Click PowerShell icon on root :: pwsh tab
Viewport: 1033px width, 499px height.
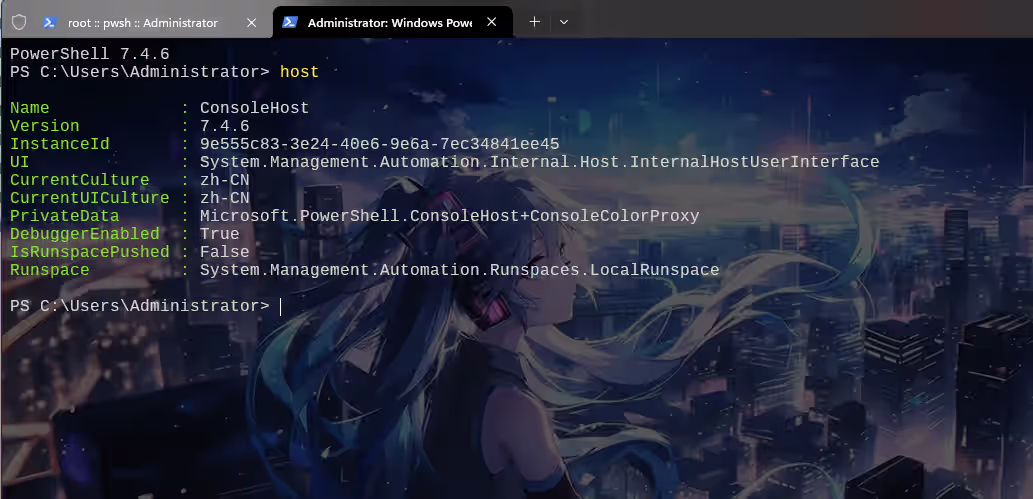pos(49,22)
